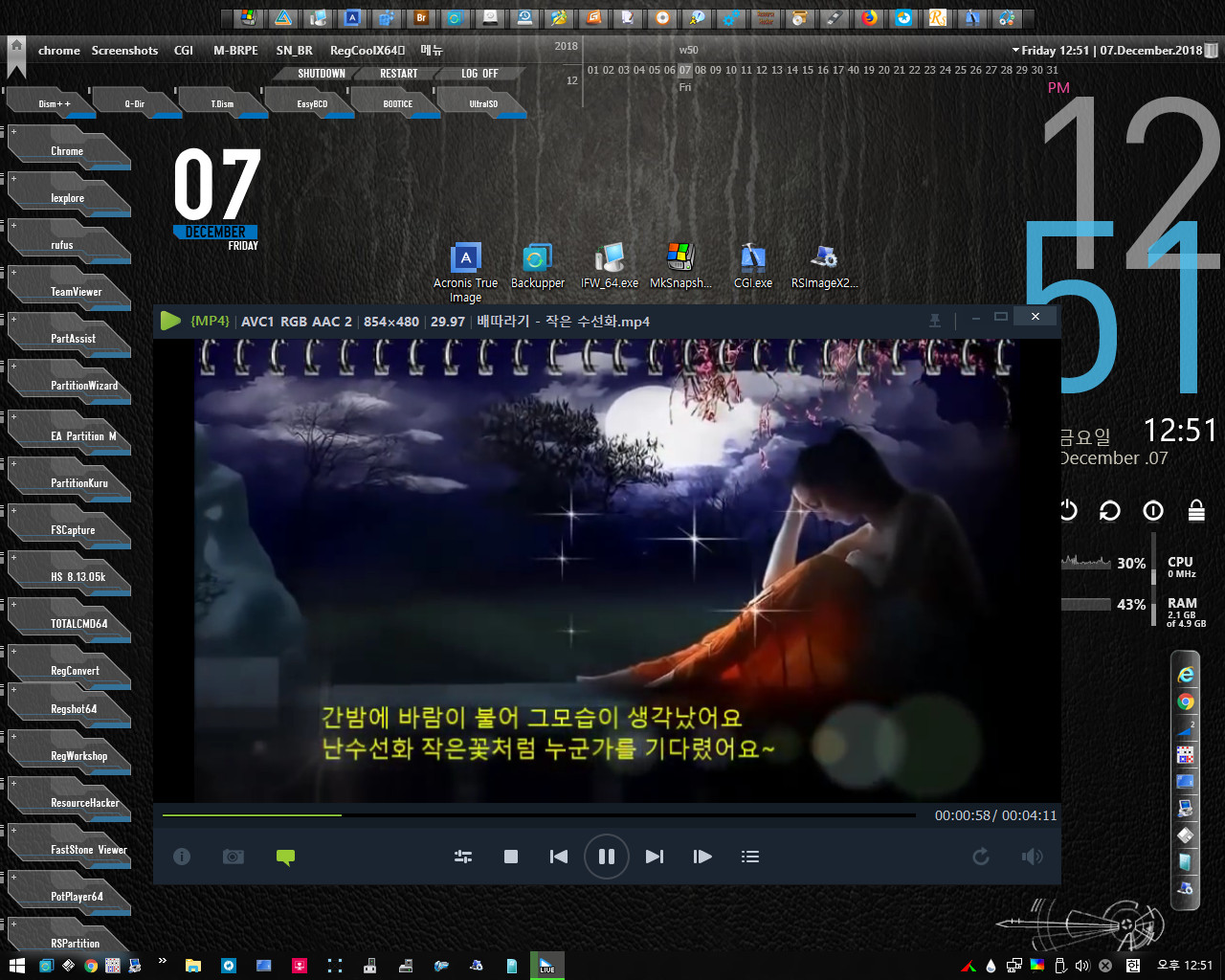Click the taskbar clock 오후 12:51
This screenshot has width=1225, height=980.
point(1185,966)
